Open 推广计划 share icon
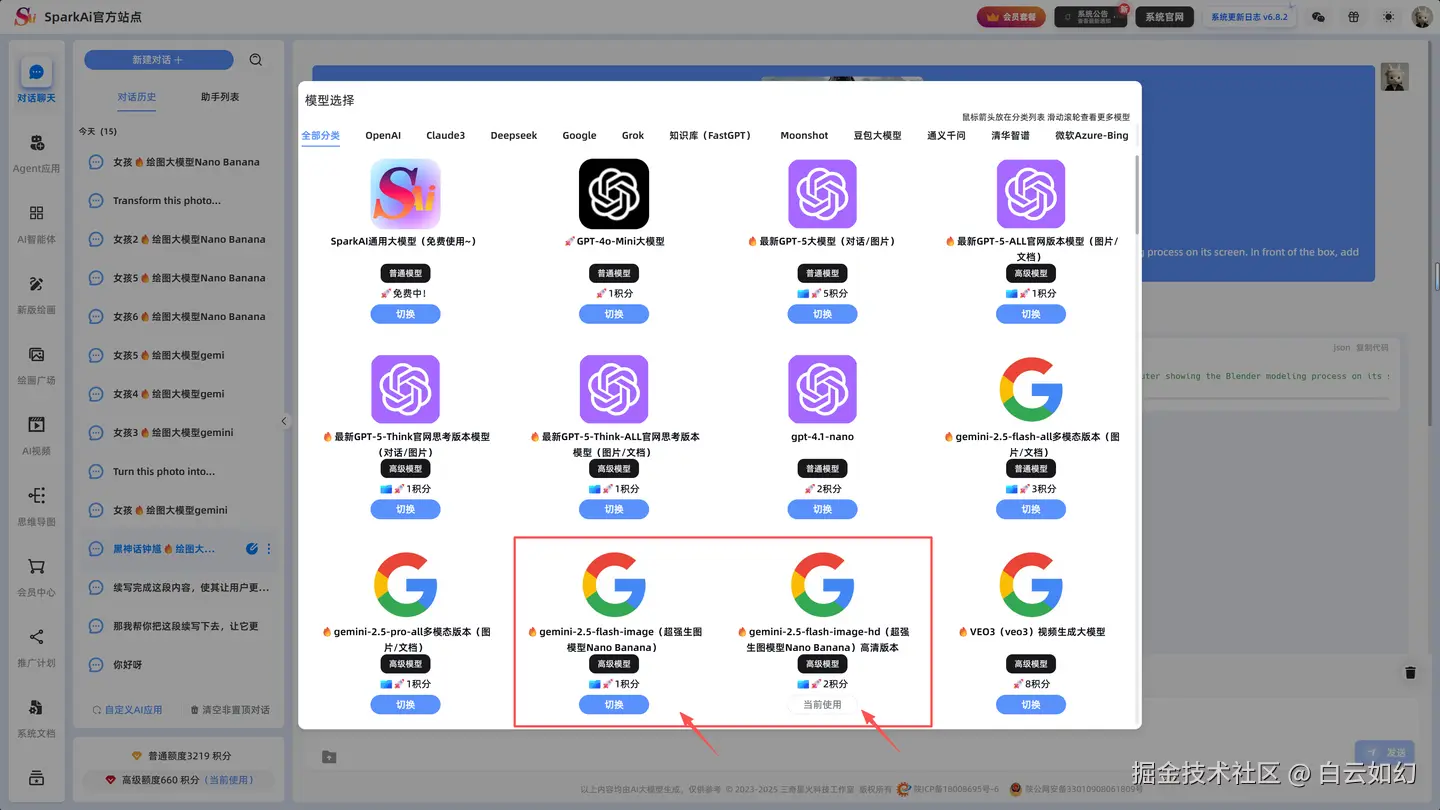1440x810 pixels. [36, 637]
